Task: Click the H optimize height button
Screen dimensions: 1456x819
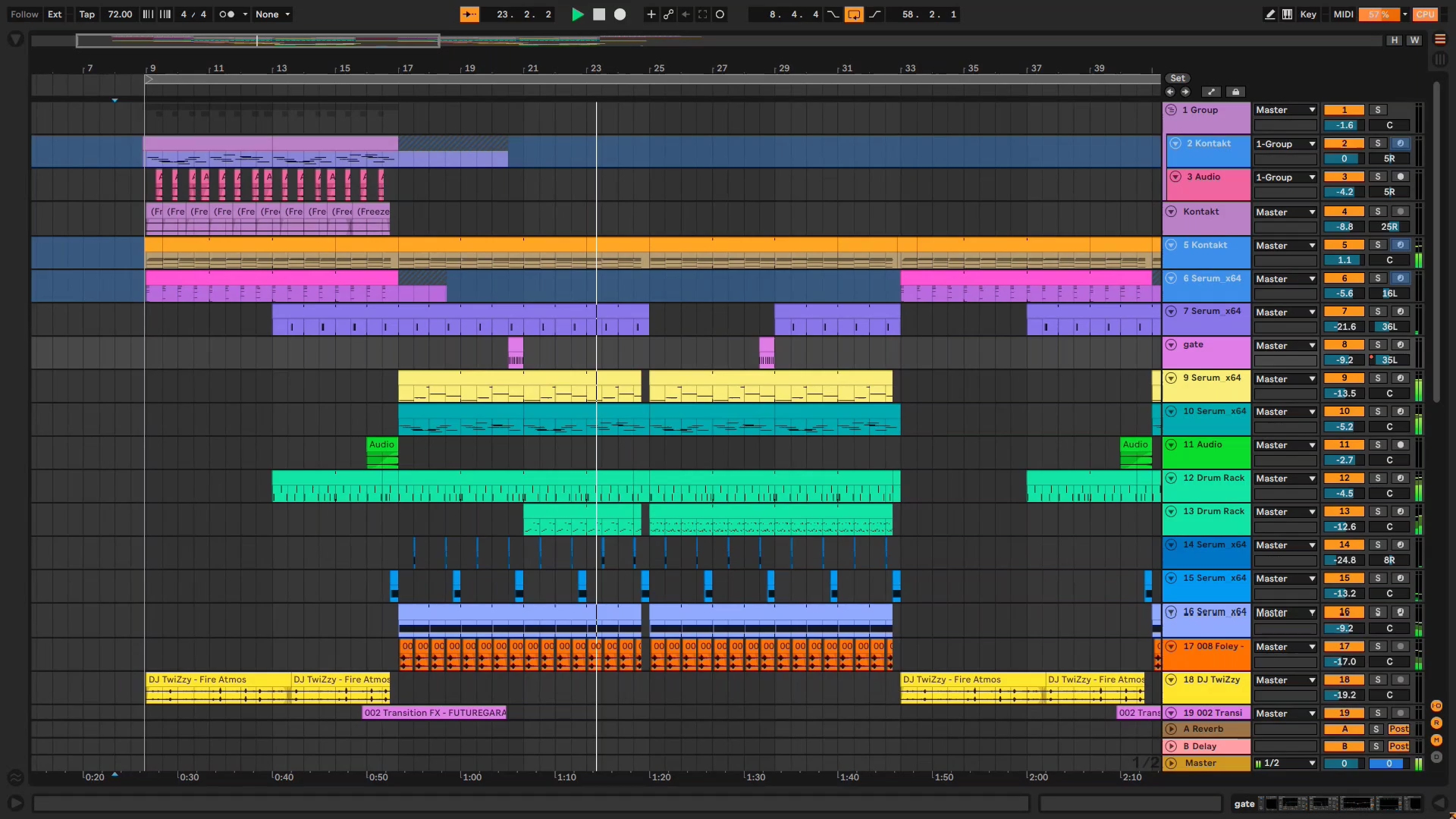Action: coord(1394,40)
